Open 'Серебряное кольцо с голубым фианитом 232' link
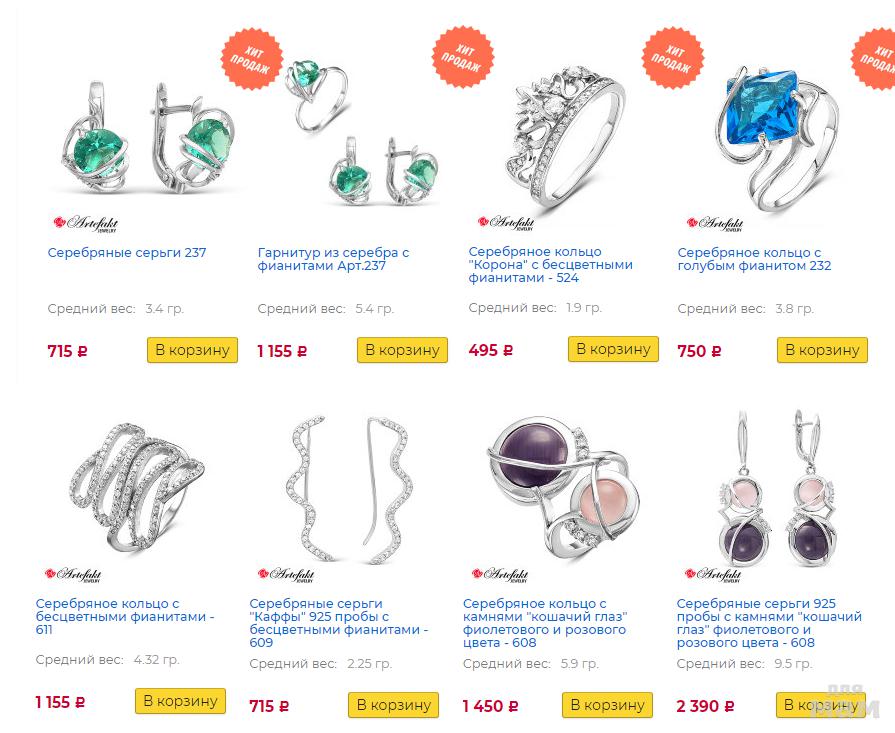 754,259
